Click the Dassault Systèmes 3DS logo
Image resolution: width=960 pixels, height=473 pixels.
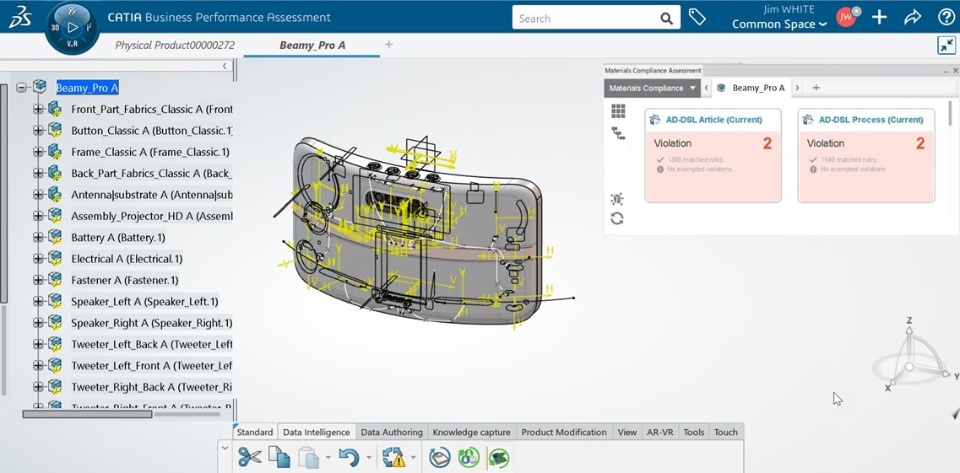(20, 17)
